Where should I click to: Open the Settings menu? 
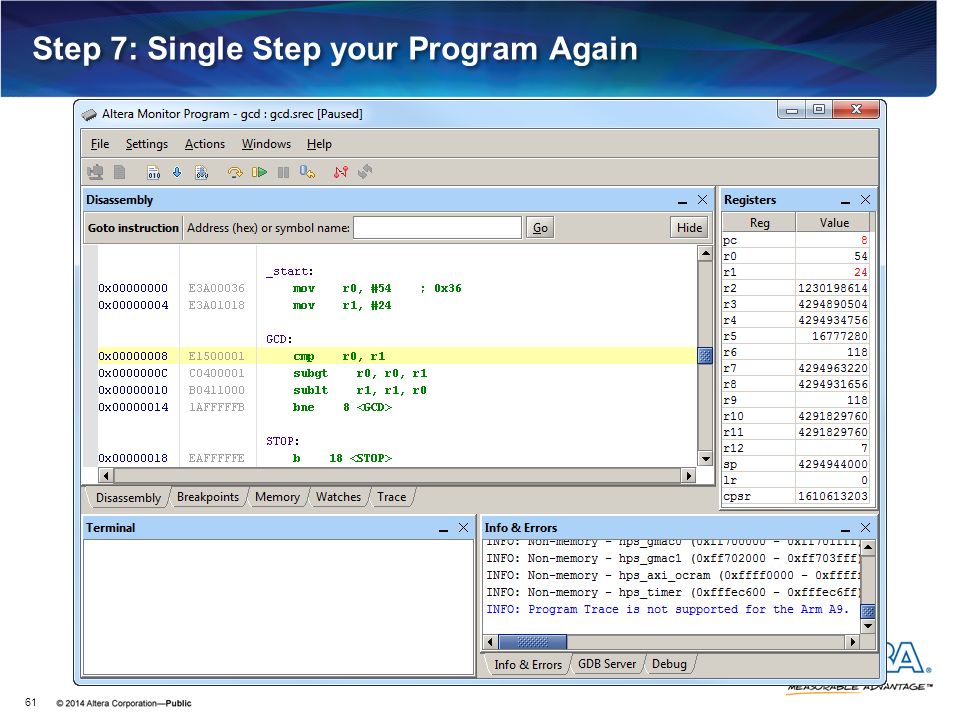coord(147,144)
